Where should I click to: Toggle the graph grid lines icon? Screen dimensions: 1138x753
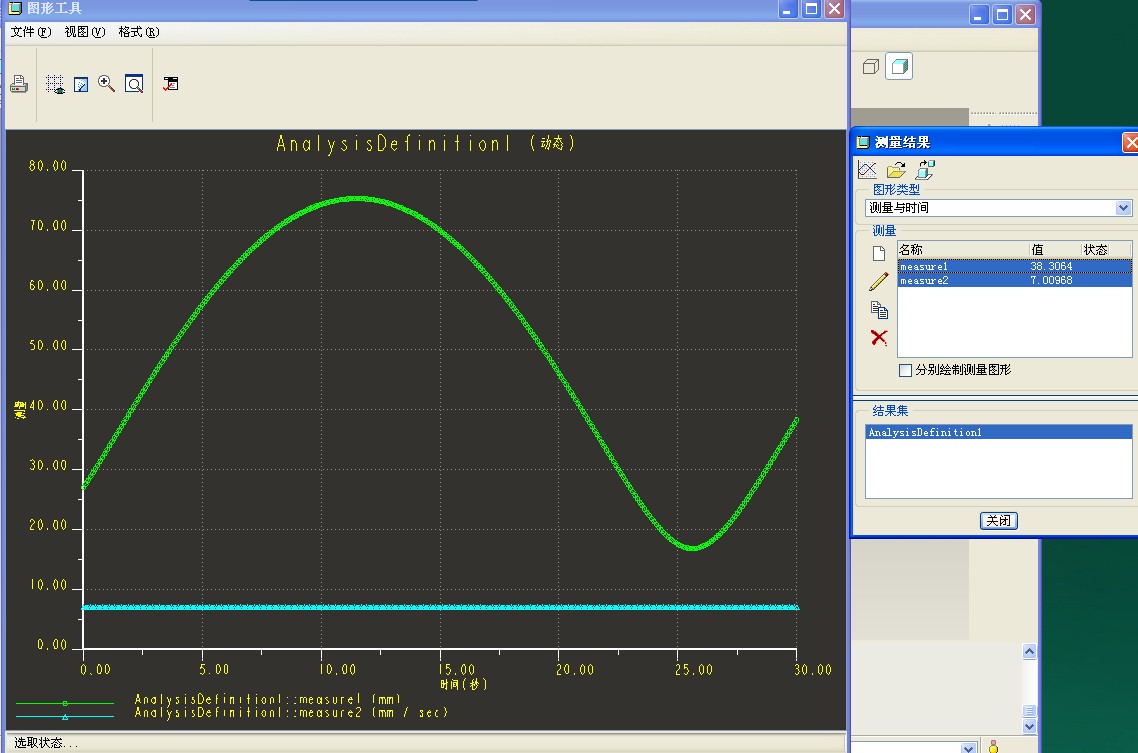55,84
